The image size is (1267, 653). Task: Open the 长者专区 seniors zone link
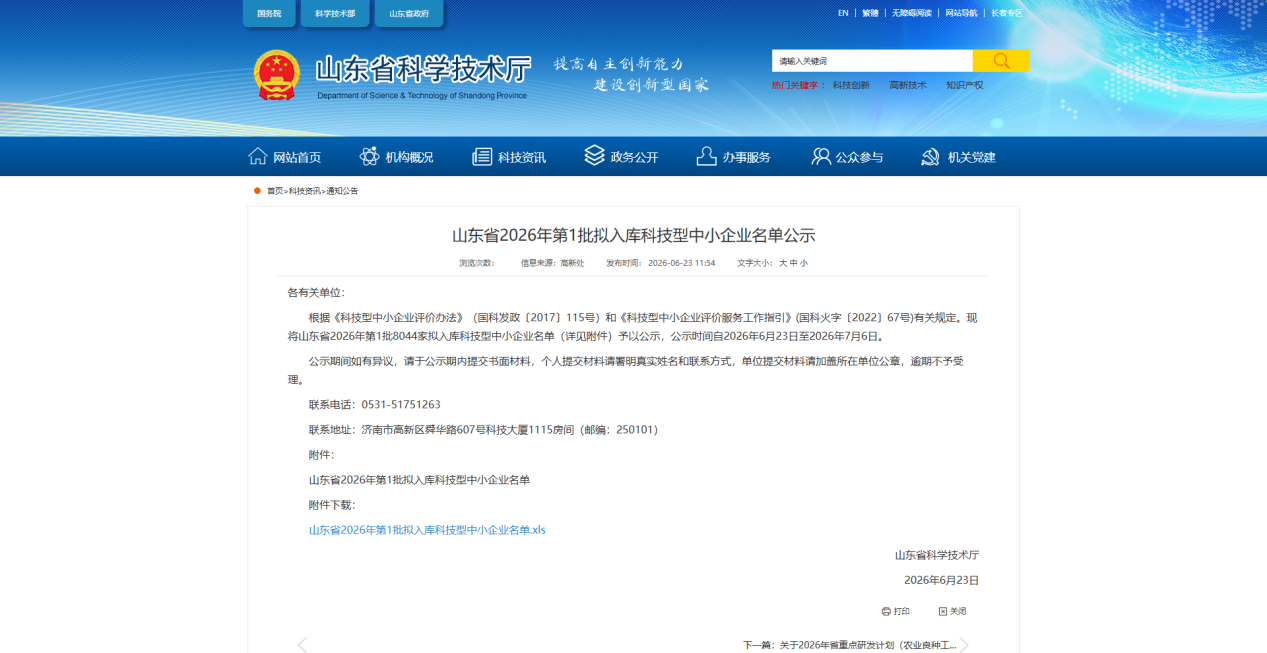point(1007,13)
